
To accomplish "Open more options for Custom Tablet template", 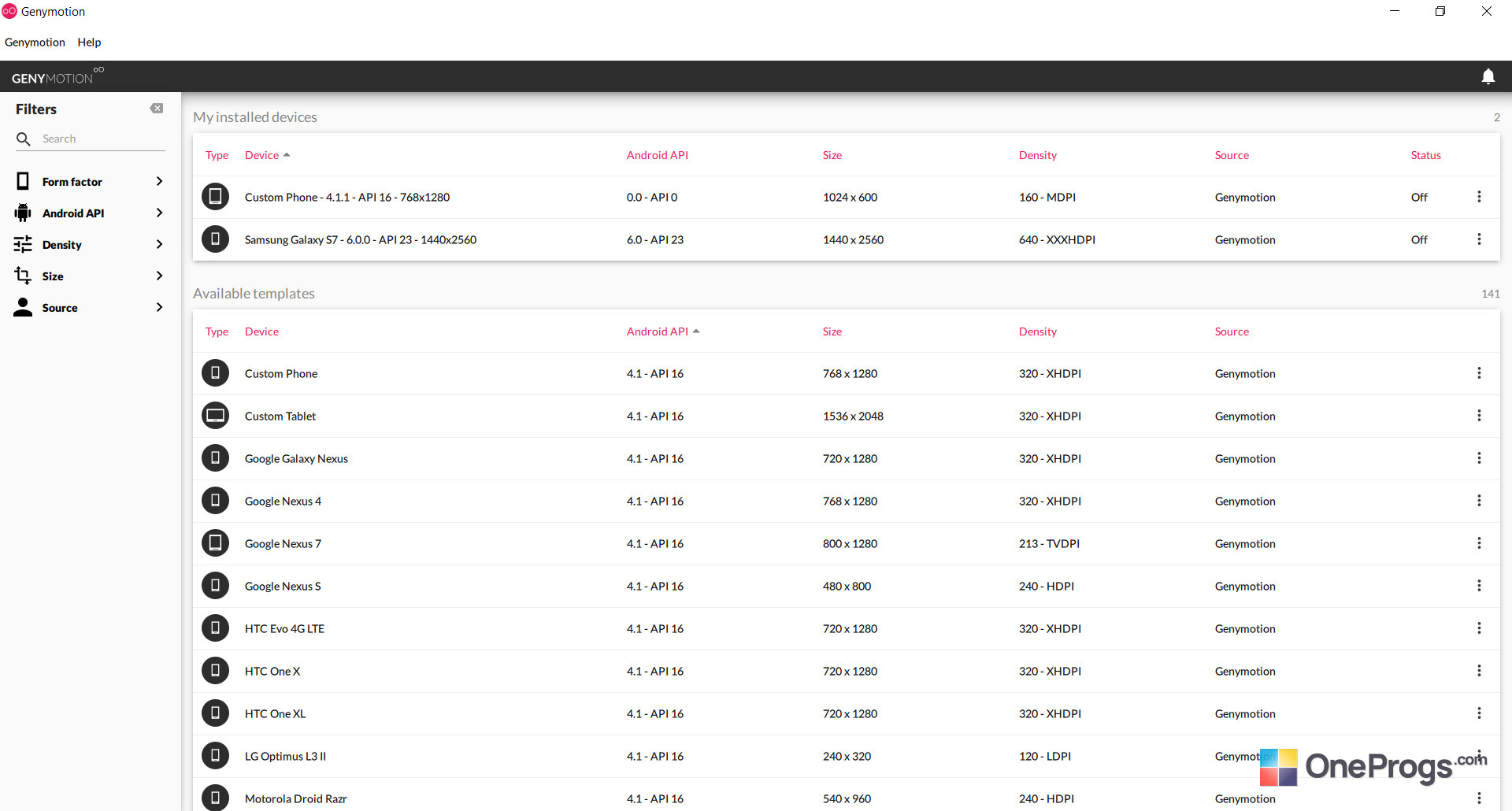I will [1479, 416].
